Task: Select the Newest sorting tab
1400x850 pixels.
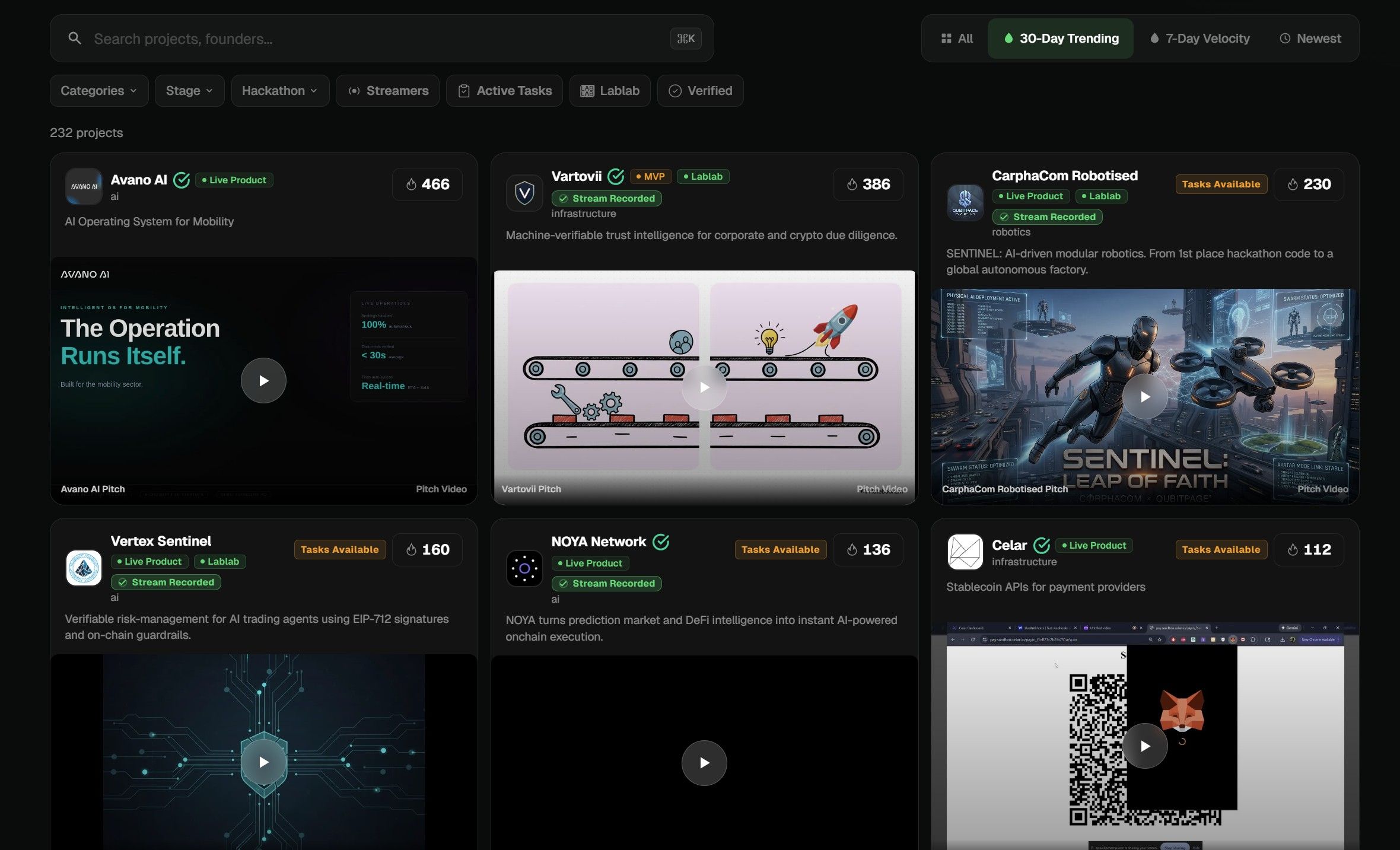Action: pyautogui.click(x=1310, y=39)
